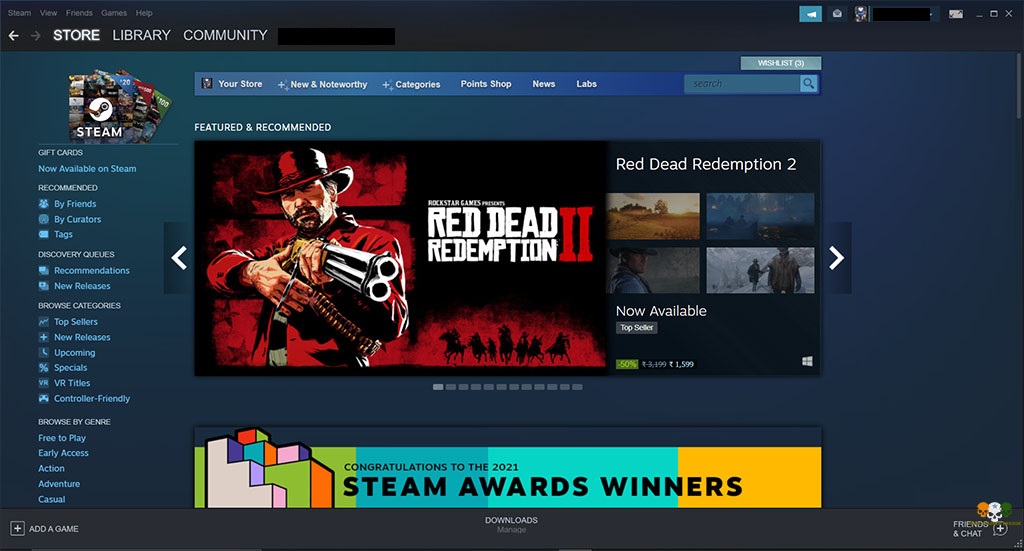Screen dimensions: 1024x551
Task: Click the VR Titles icon
Action: [44, 383]
